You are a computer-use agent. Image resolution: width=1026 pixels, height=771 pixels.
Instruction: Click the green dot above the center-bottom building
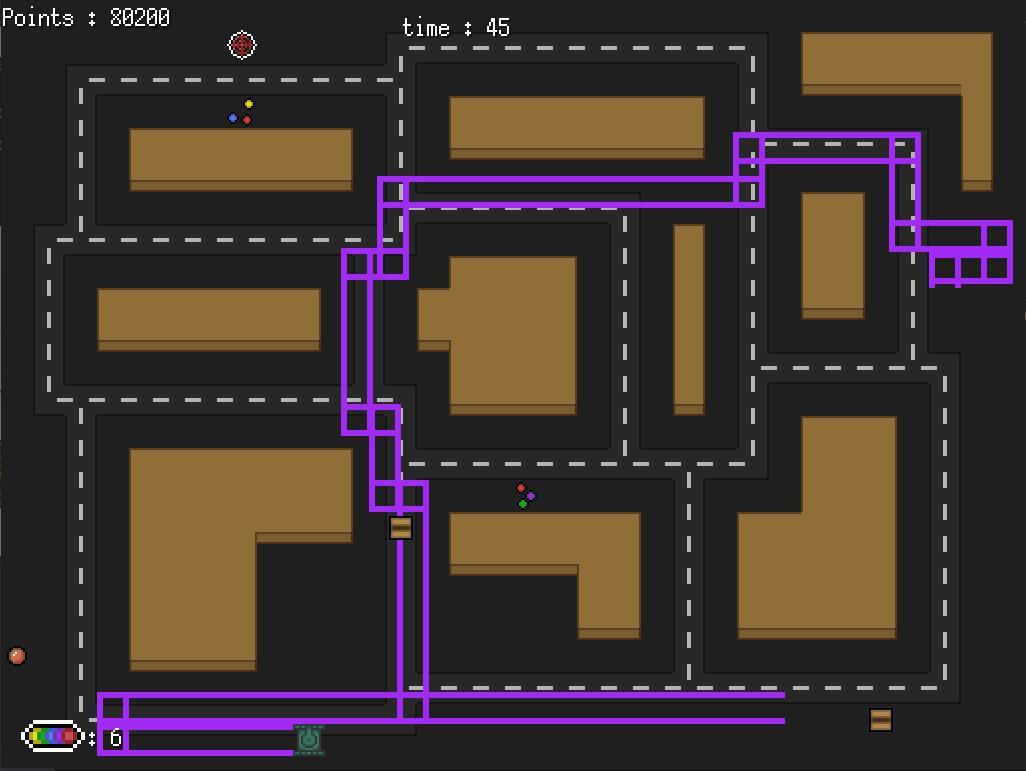523,504
